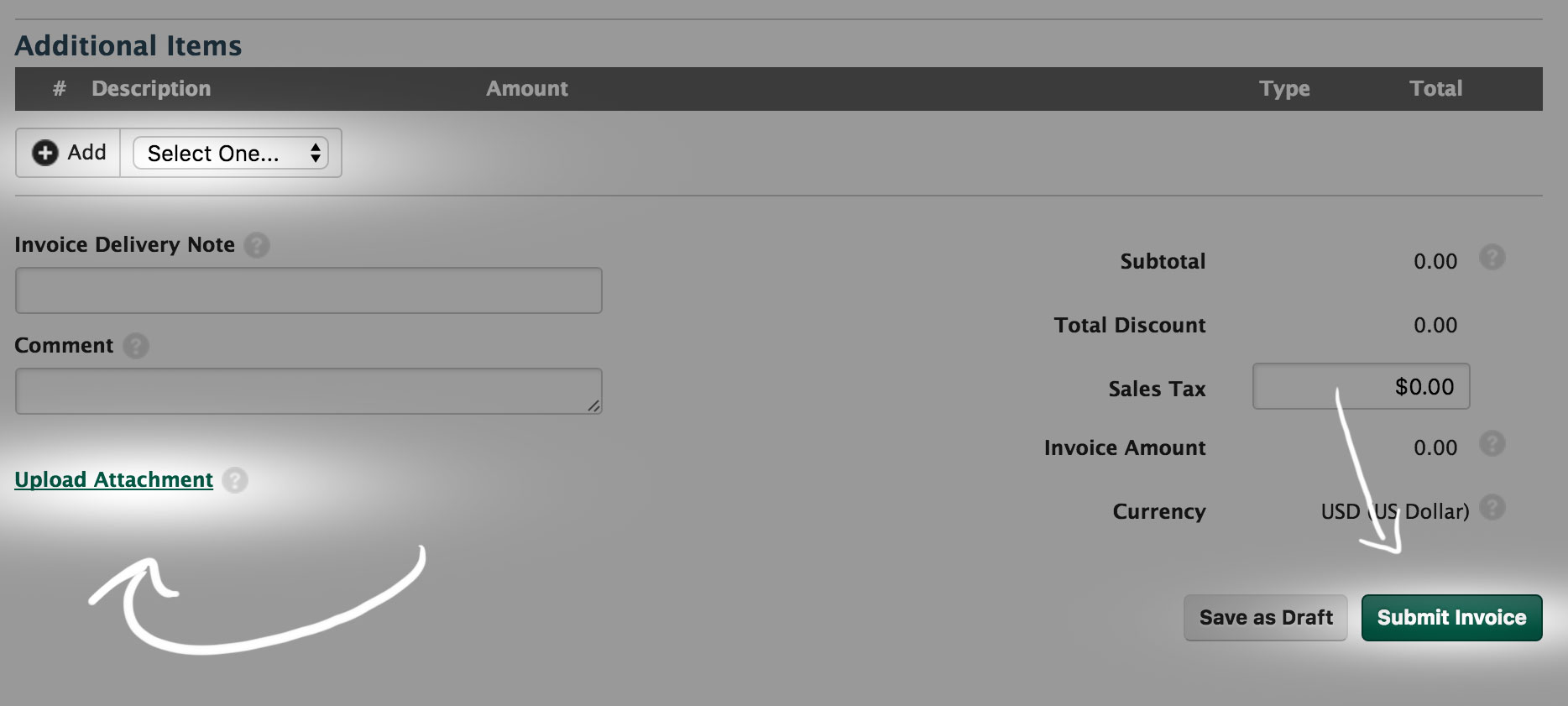Click the Add button with plus icon
Screen dimensions: 1568x706
69,153
